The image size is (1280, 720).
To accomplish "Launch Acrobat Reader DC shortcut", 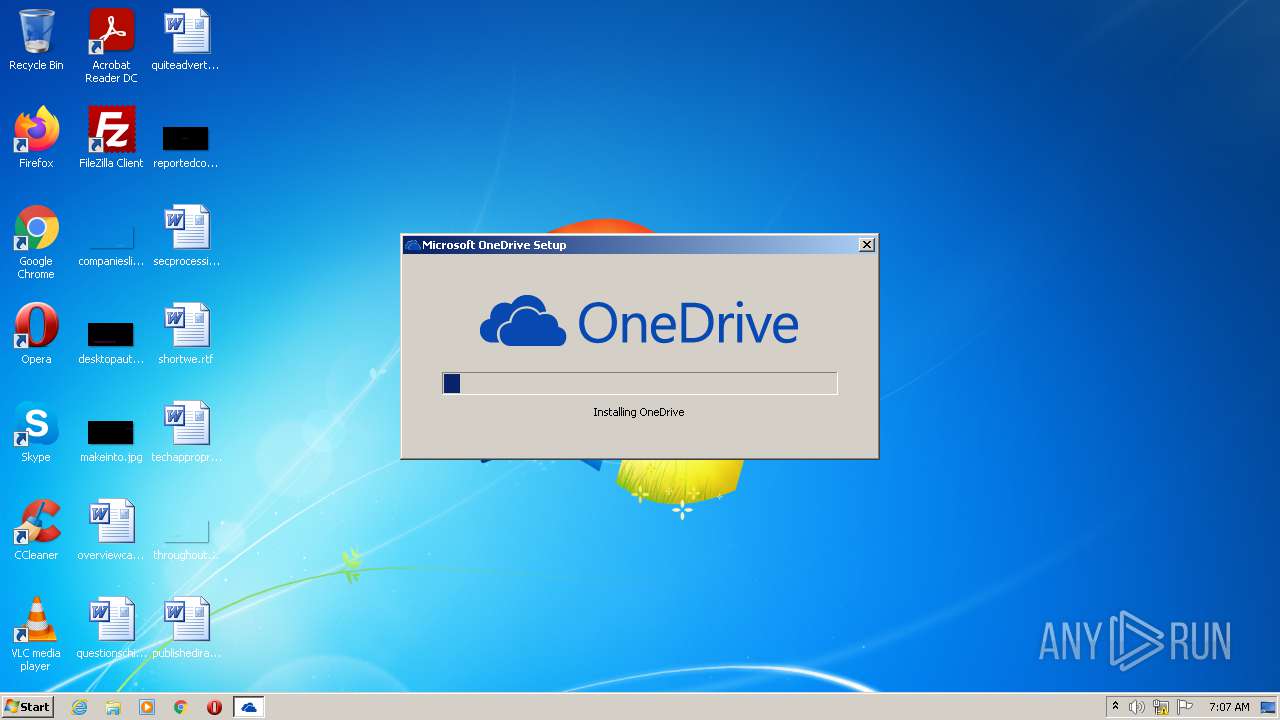I will [x=111, y=46].
